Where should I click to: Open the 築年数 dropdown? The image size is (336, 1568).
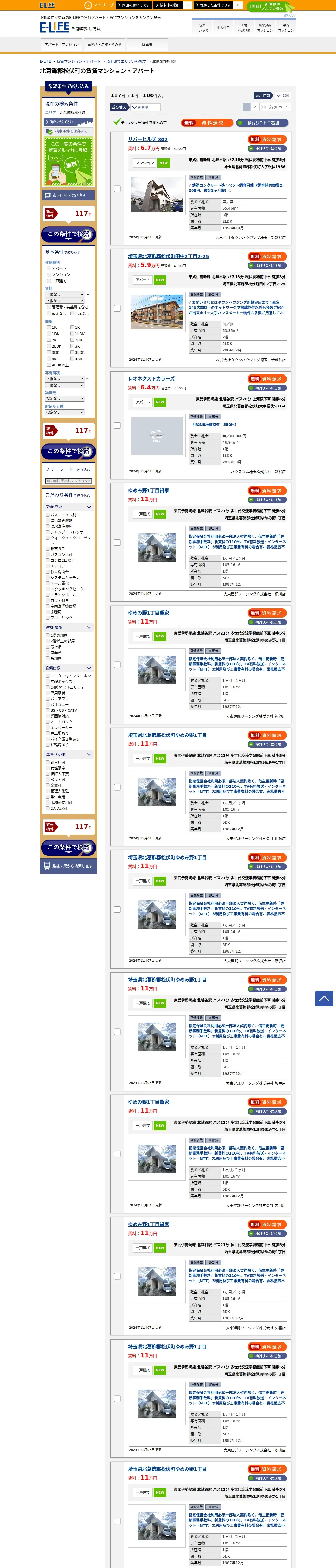tap(65, 399)
